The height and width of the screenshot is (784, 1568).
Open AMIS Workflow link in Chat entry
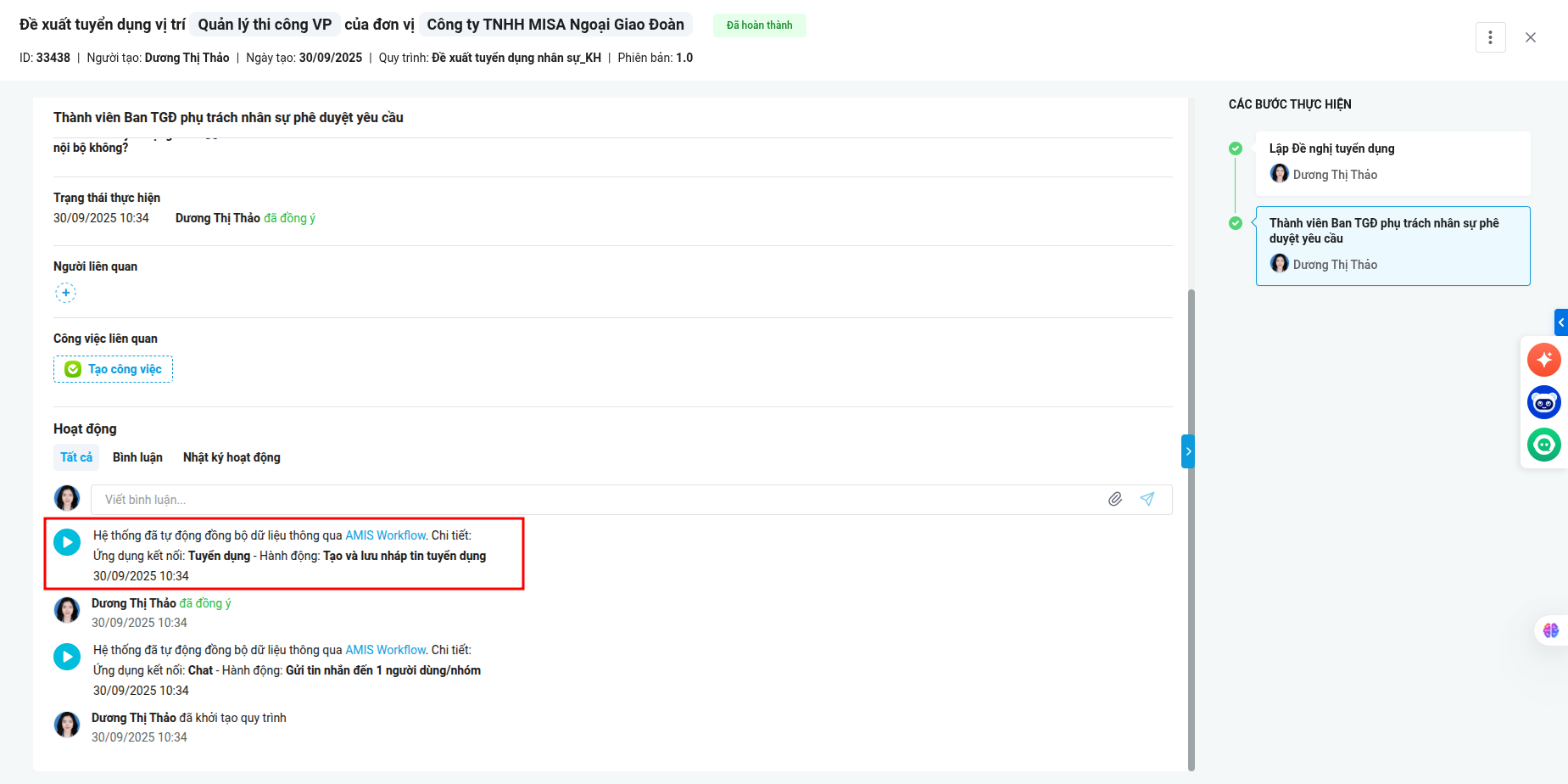point(385,650)
